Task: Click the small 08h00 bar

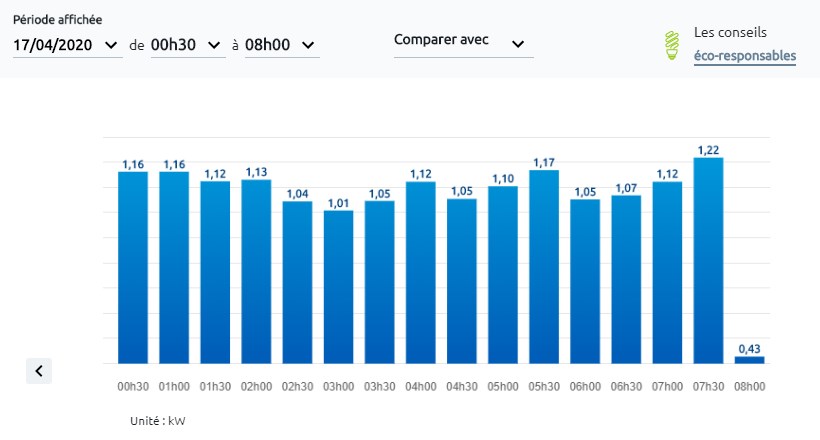Action: [749, 360]
